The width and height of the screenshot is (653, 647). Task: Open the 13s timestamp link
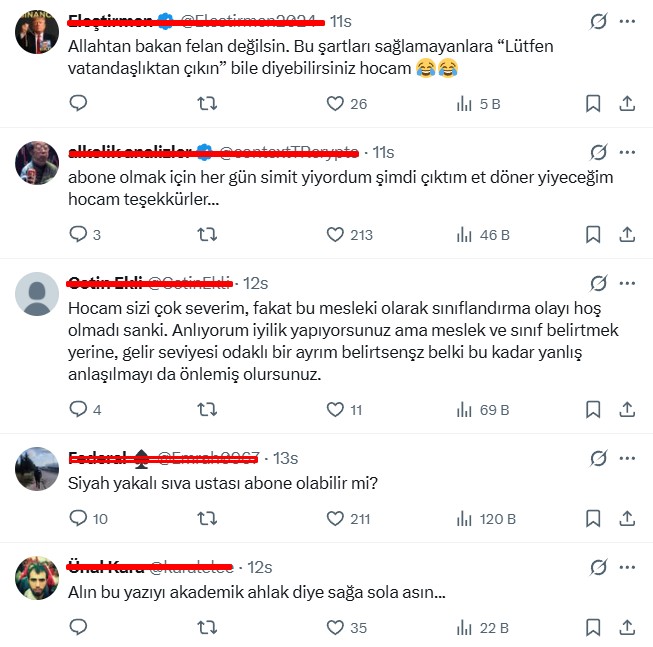tap(286, 458)
